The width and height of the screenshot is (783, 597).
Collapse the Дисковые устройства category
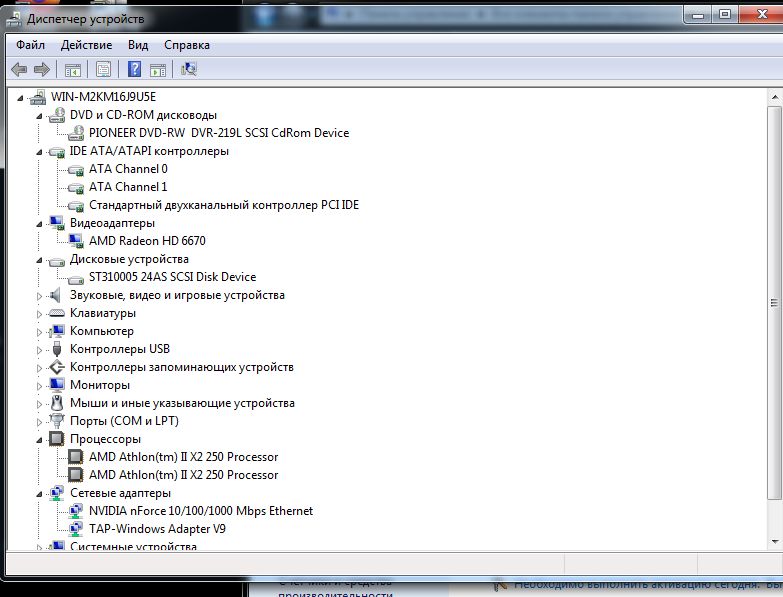tap(39, 260)
